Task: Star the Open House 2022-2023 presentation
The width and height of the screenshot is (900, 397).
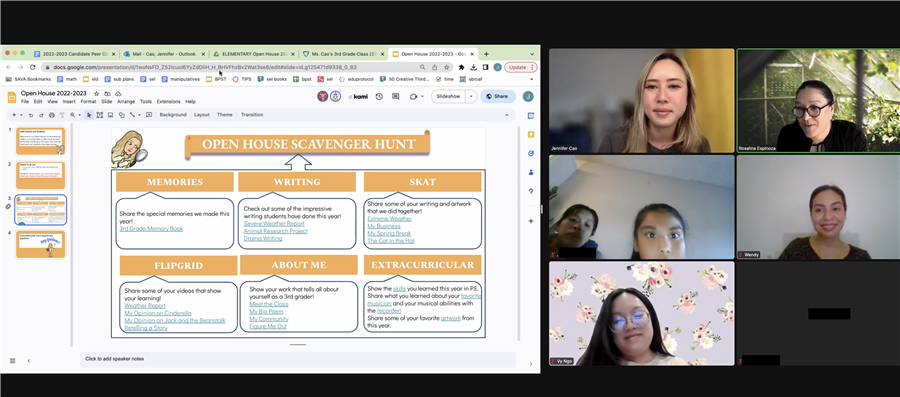Action: (x=96, y=94)
